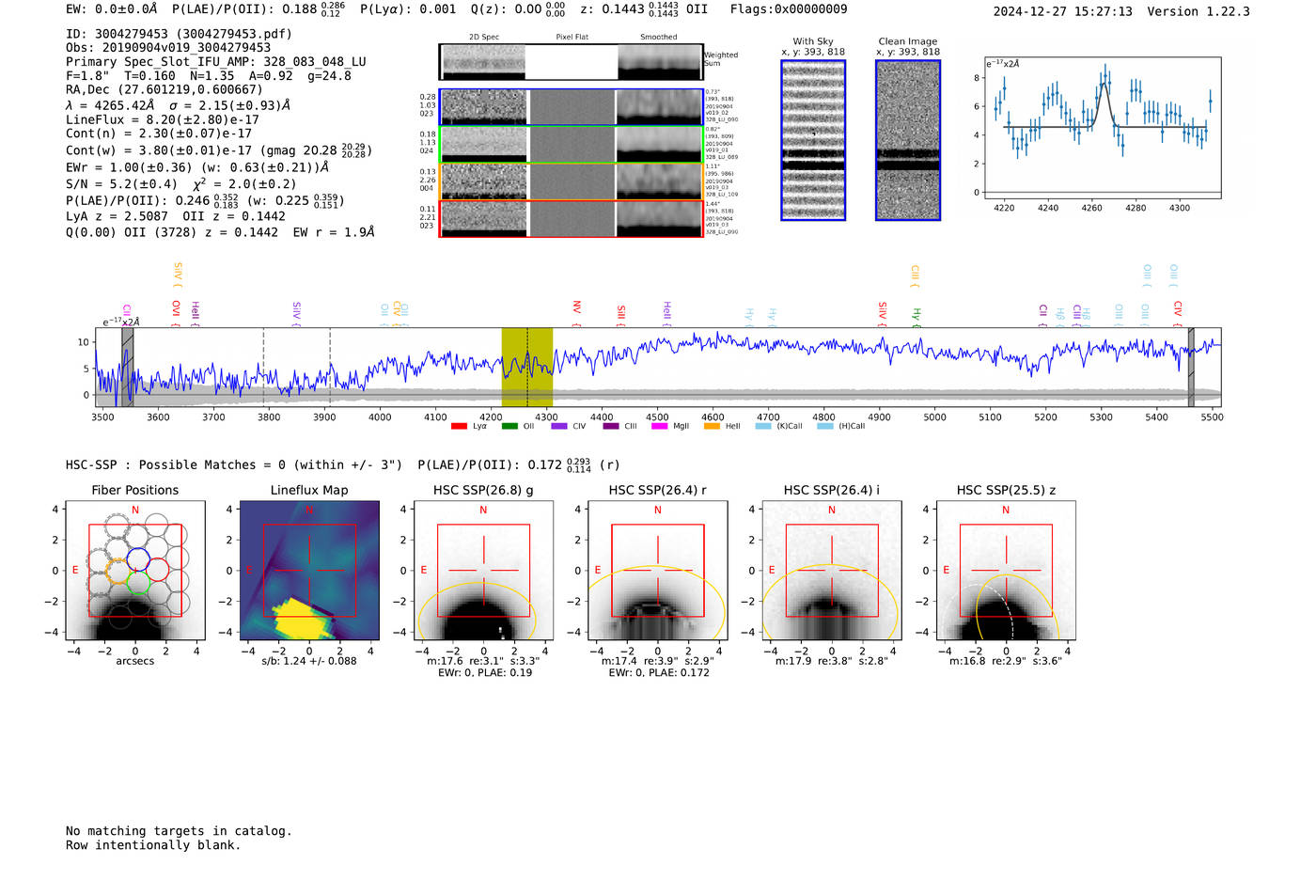Click the green OII legend swatch
This screenshot has width=1316, height=896.
(x=509, y=426)
